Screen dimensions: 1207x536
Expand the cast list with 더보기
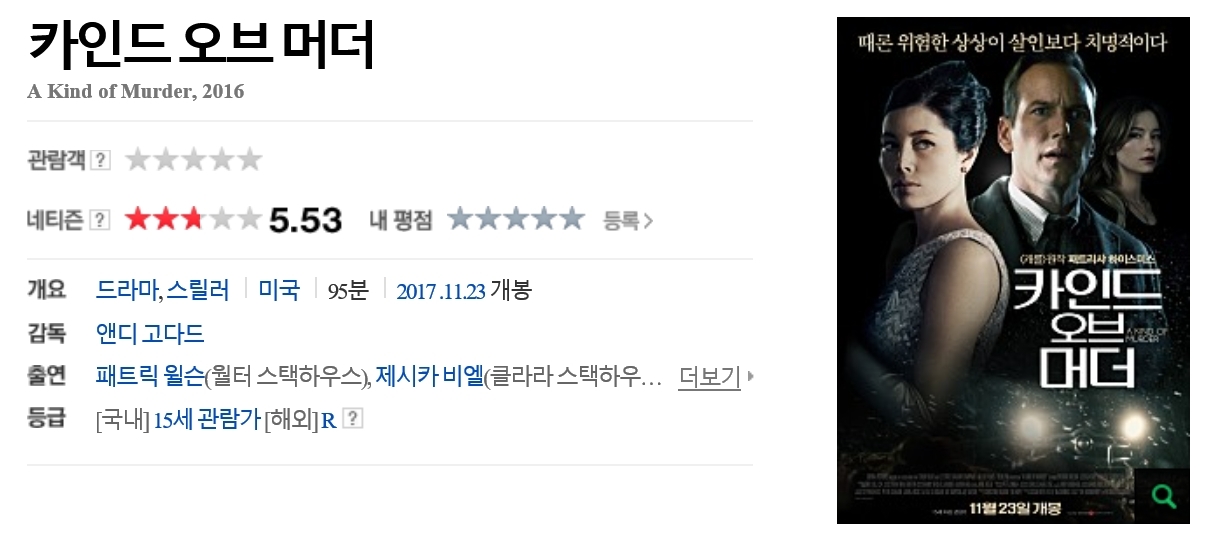[709, 377]
